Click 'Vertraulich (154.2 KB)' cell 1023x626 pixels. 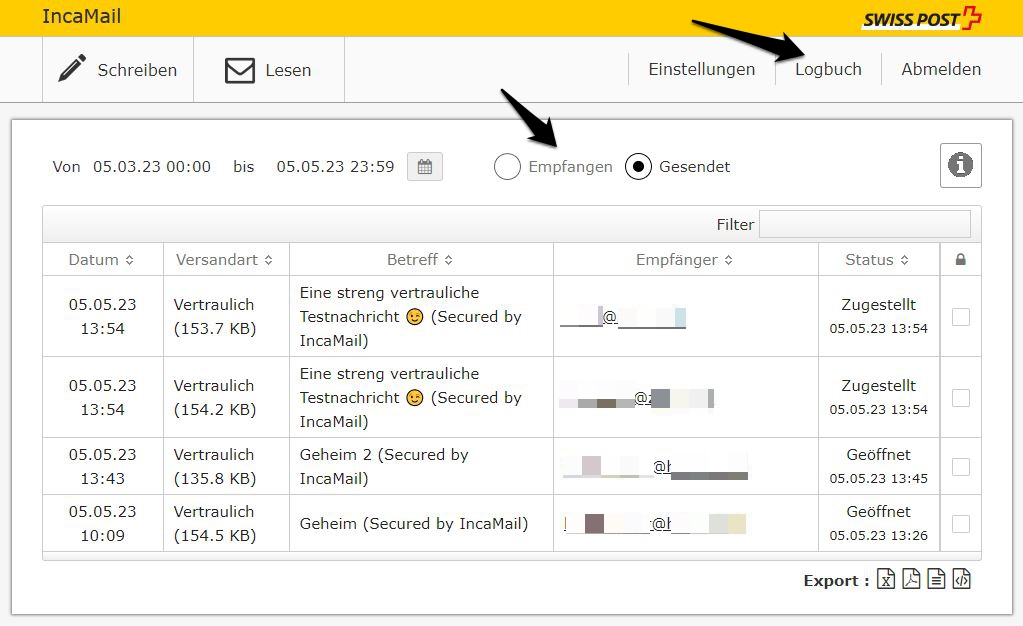coord(215,398)
